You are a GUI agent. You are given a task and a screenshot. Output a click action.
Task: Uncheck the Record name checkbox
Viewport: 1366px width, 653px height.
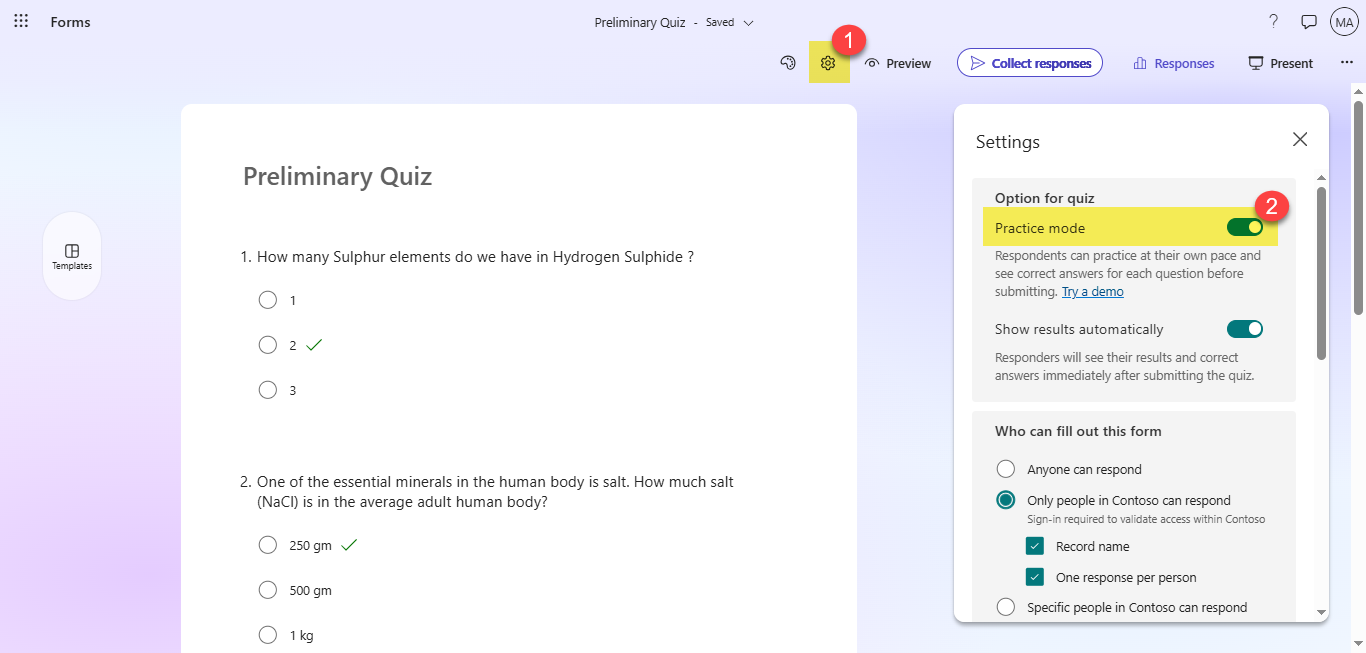[1035, 547]
